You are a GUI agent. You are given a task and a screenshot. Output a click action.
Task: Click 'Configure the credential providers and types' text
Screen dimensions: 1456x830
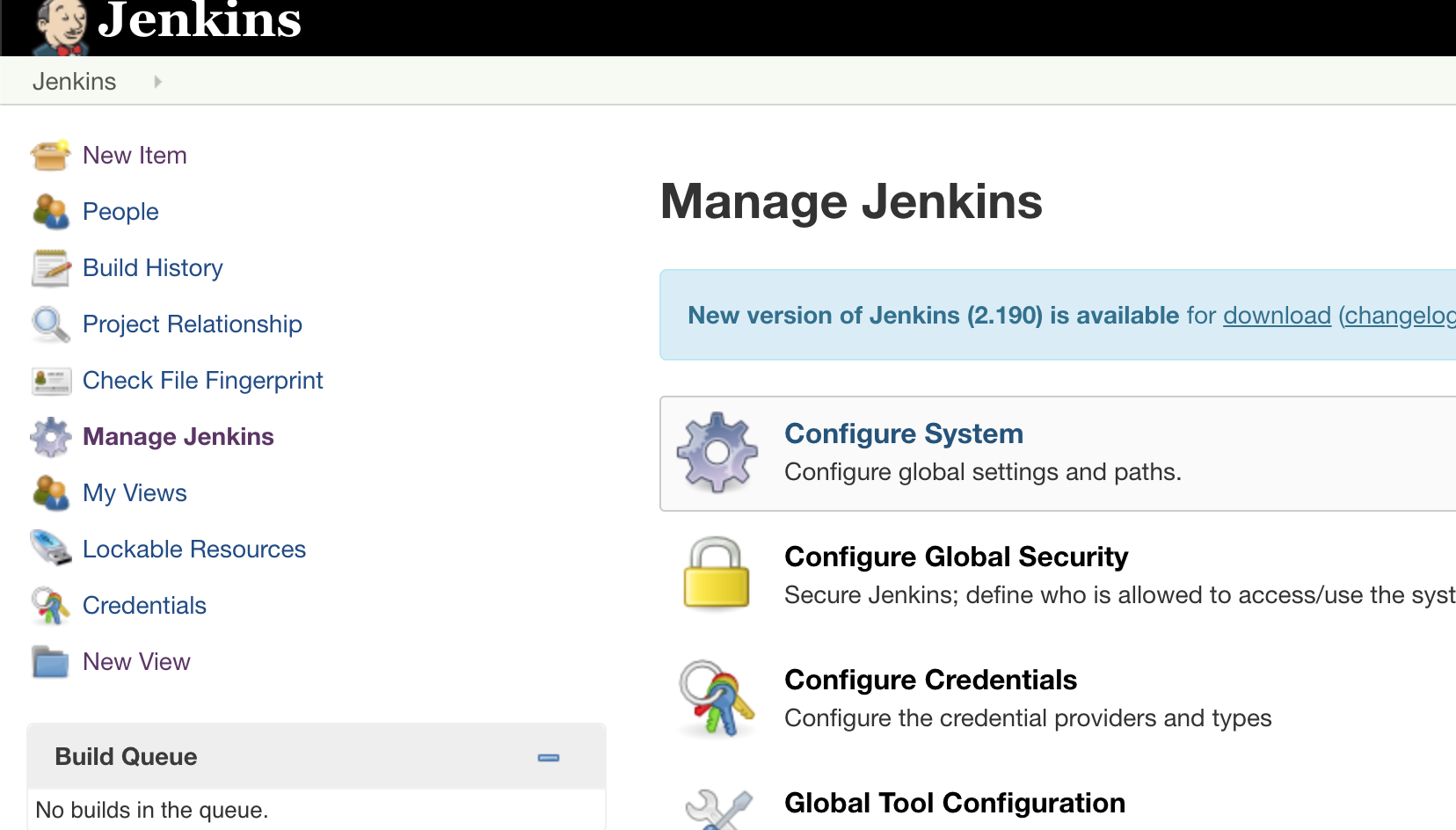[1028, 718]
